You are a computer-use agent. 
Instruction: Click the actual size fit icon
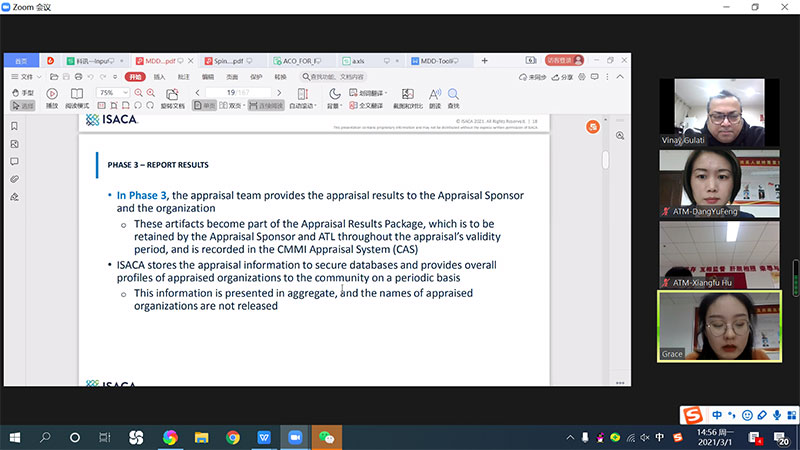tap(102, 106)
